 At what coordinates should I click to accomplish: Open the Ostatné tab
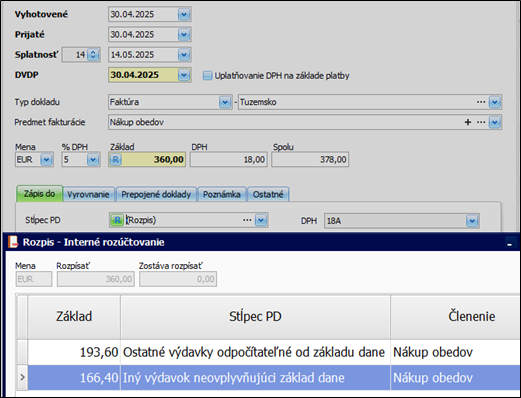coord(268,194)
